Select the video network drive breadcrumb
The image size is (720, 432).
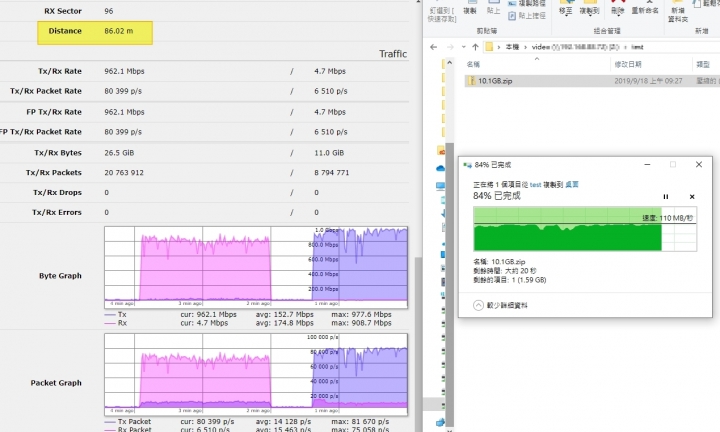tap(575, 47)
